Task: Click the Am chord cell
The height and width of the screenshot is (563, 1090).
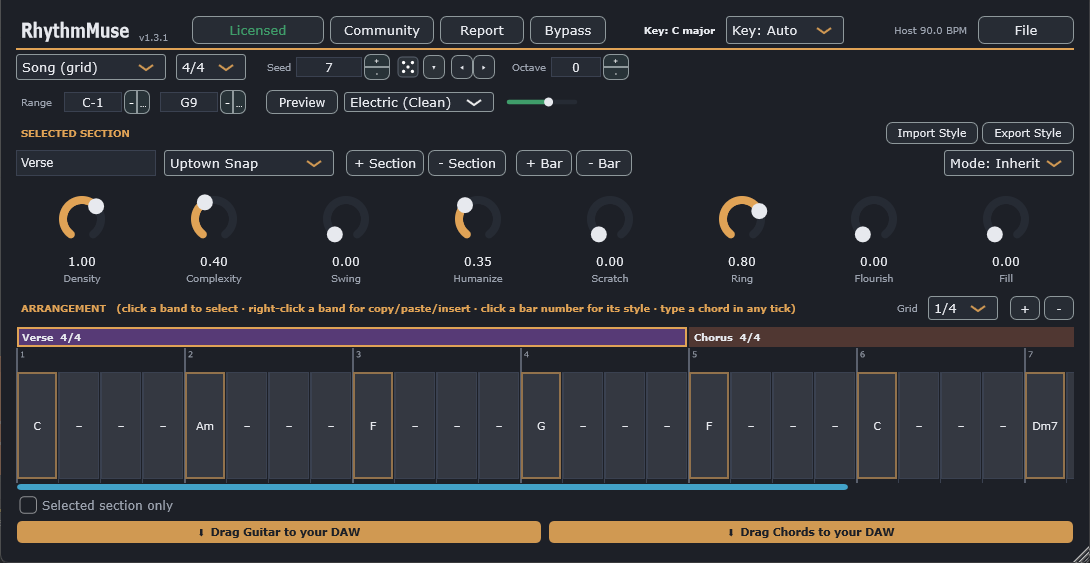Action: click(x=205, y=426)
